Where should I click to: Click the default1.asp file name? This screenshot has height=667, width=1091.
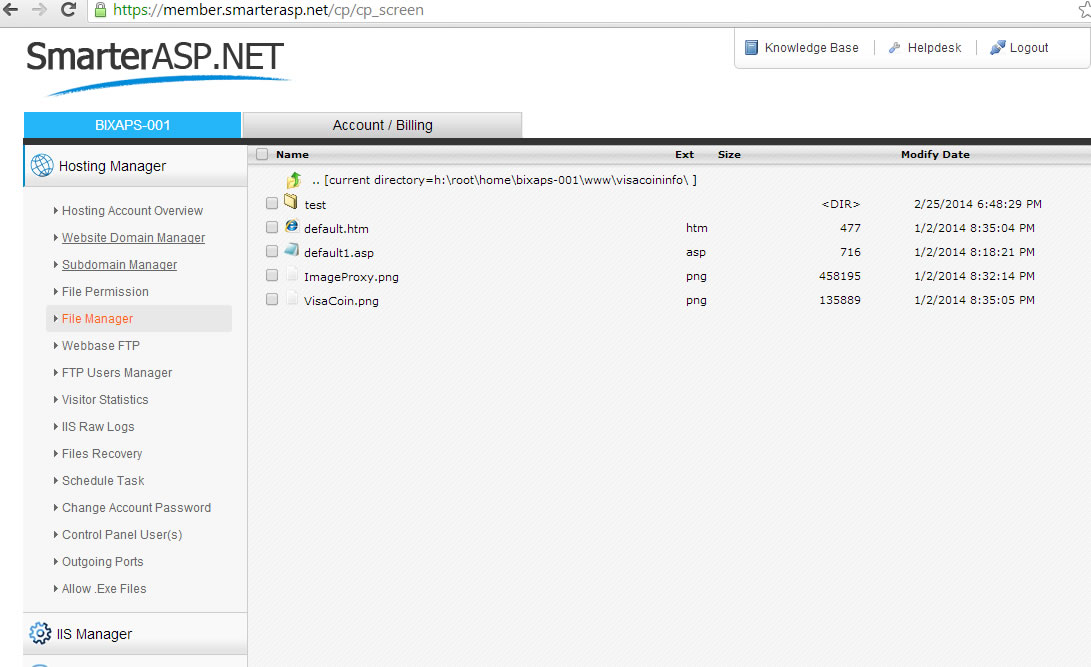coord(339,252)
